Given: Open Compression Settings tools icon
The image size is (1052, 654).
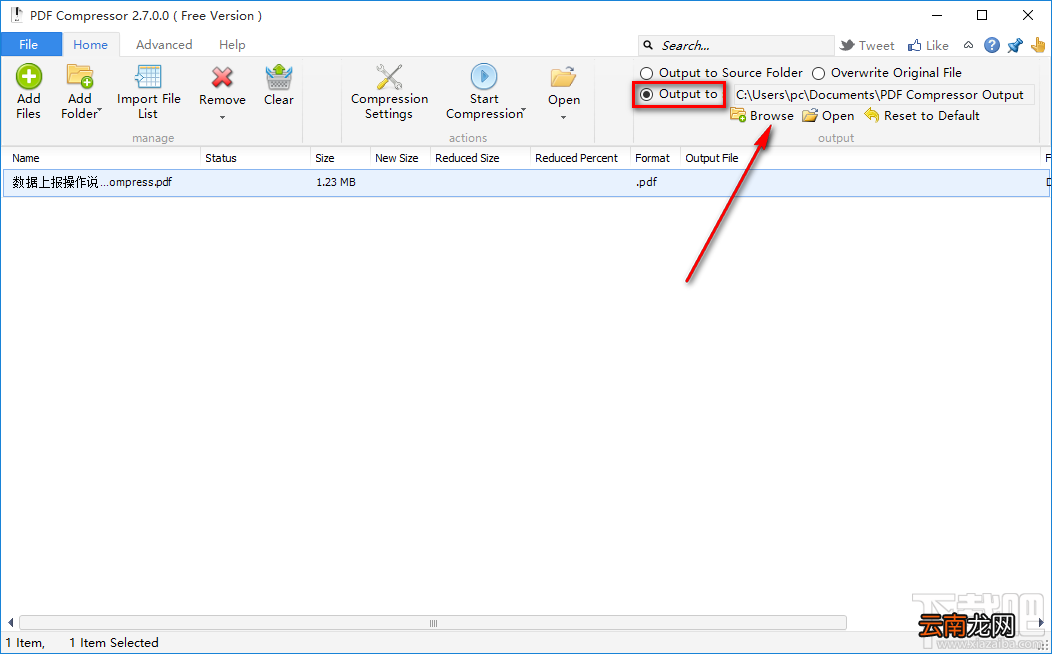Looking at the screenshot, I should point(389,76).
